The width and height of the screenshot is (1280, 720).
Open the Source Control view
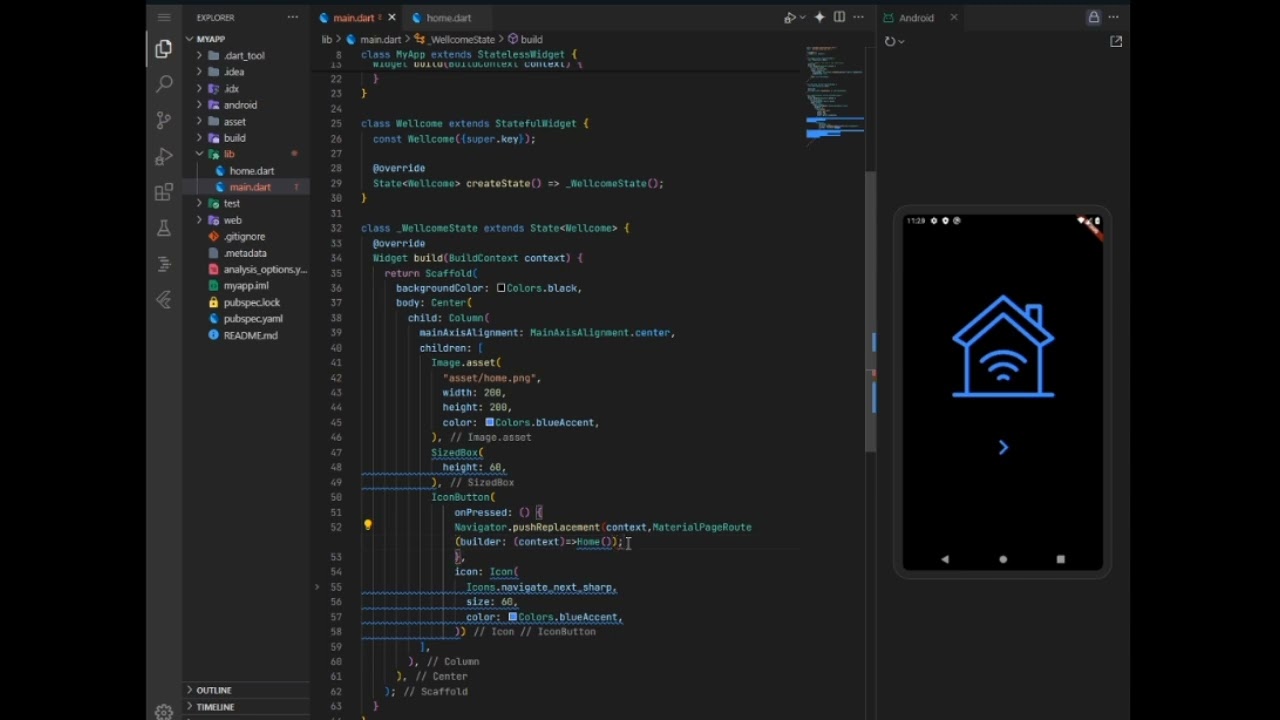tap(164, 120)
